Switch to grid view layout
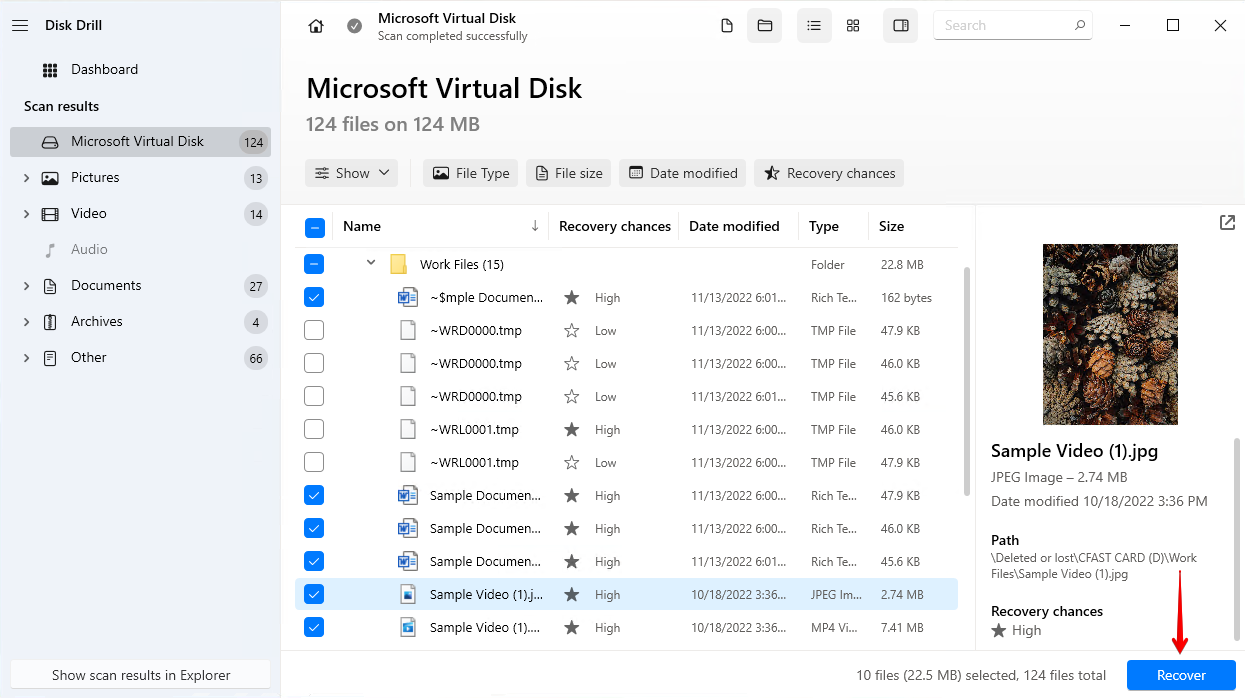The image size is (1245, 698). pos(852,25)
